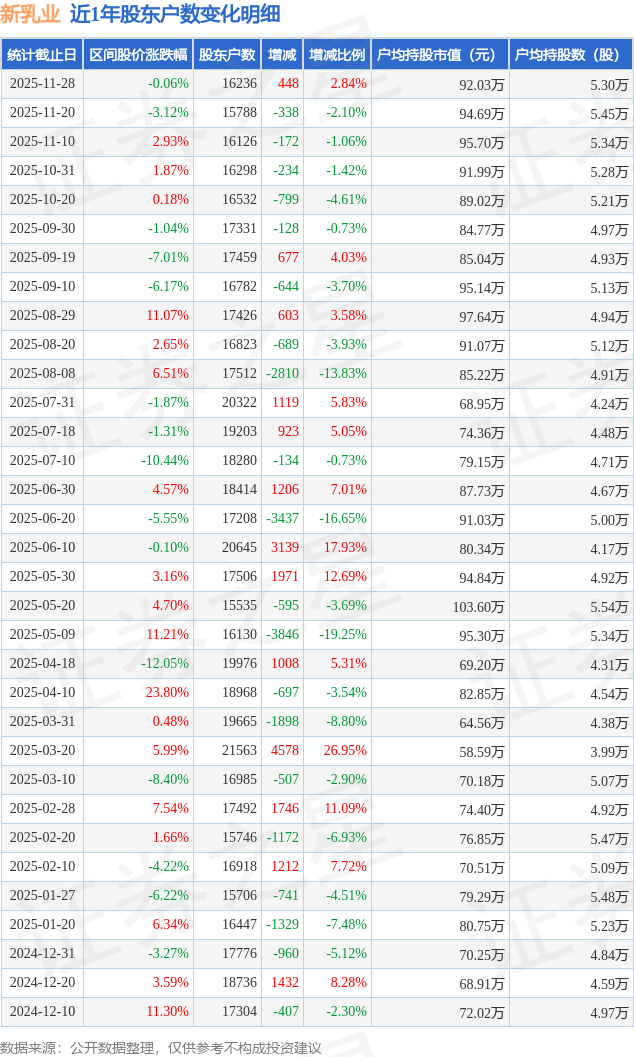Click the 近1年股东户数变化明细 heading
Image resolution: width=634 pixels, height=1057 pixels.
175,14
